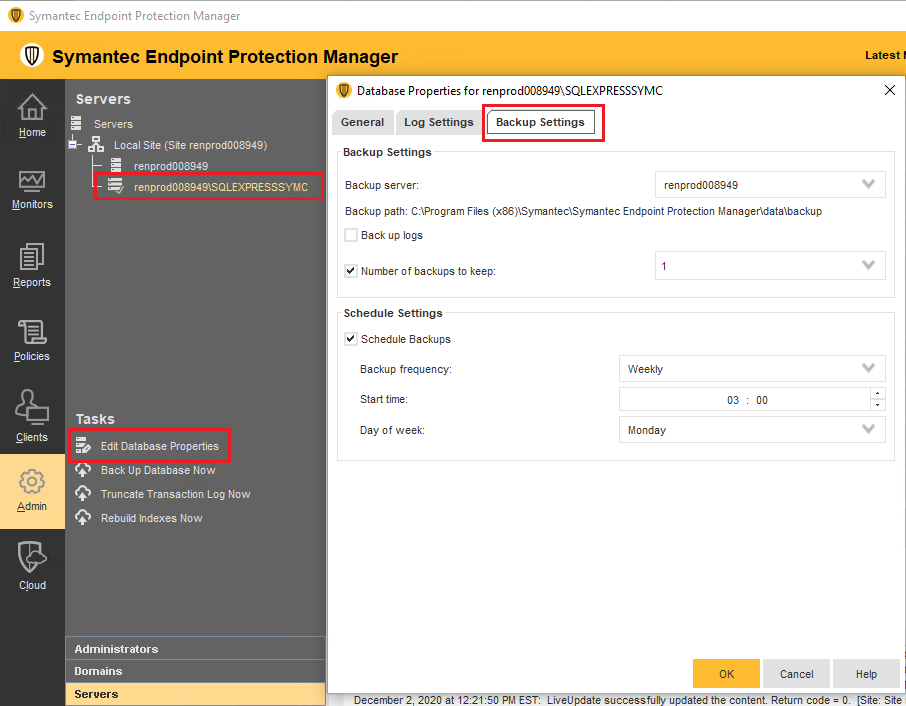Decrease the start time with down arrow

coord(878,404)
